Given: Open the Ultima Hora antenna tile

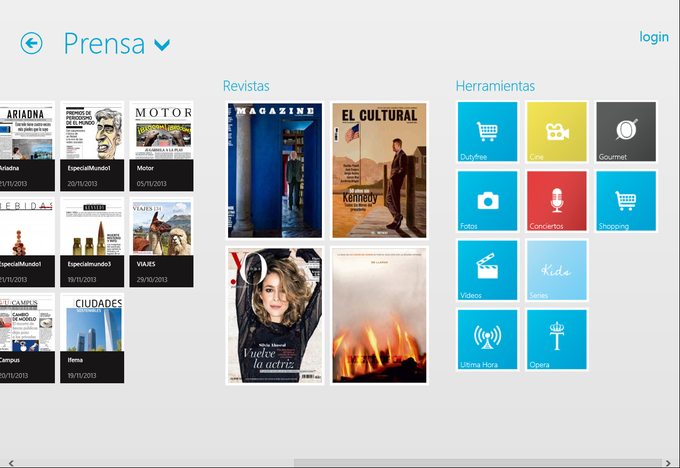Looking at the screenshot, I should pos(487,339).
